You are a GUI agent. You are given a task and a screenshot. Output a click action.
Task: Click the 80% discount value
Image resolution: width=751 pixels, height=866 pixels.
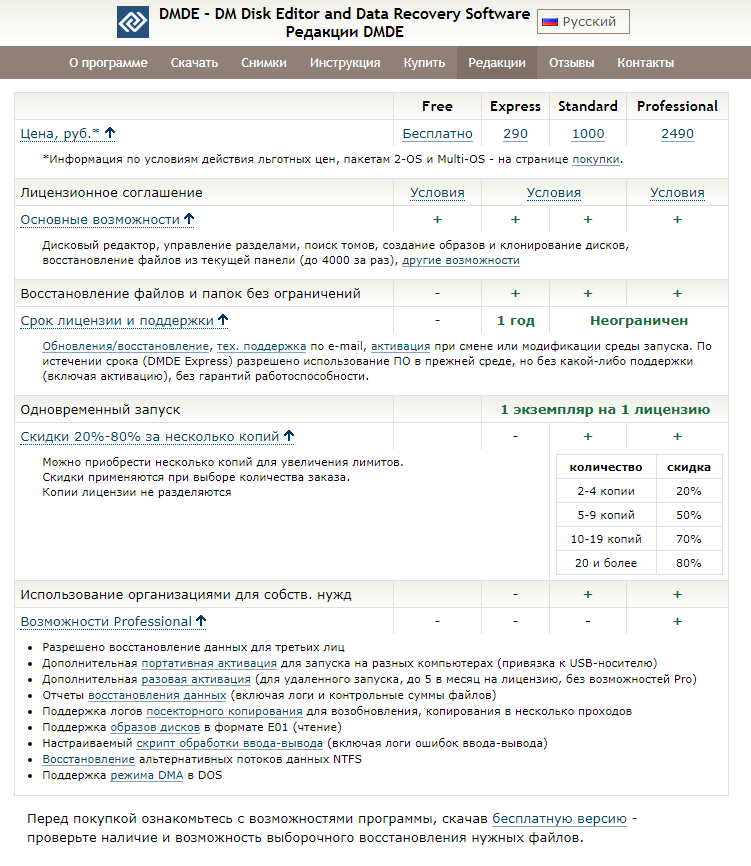689,563
